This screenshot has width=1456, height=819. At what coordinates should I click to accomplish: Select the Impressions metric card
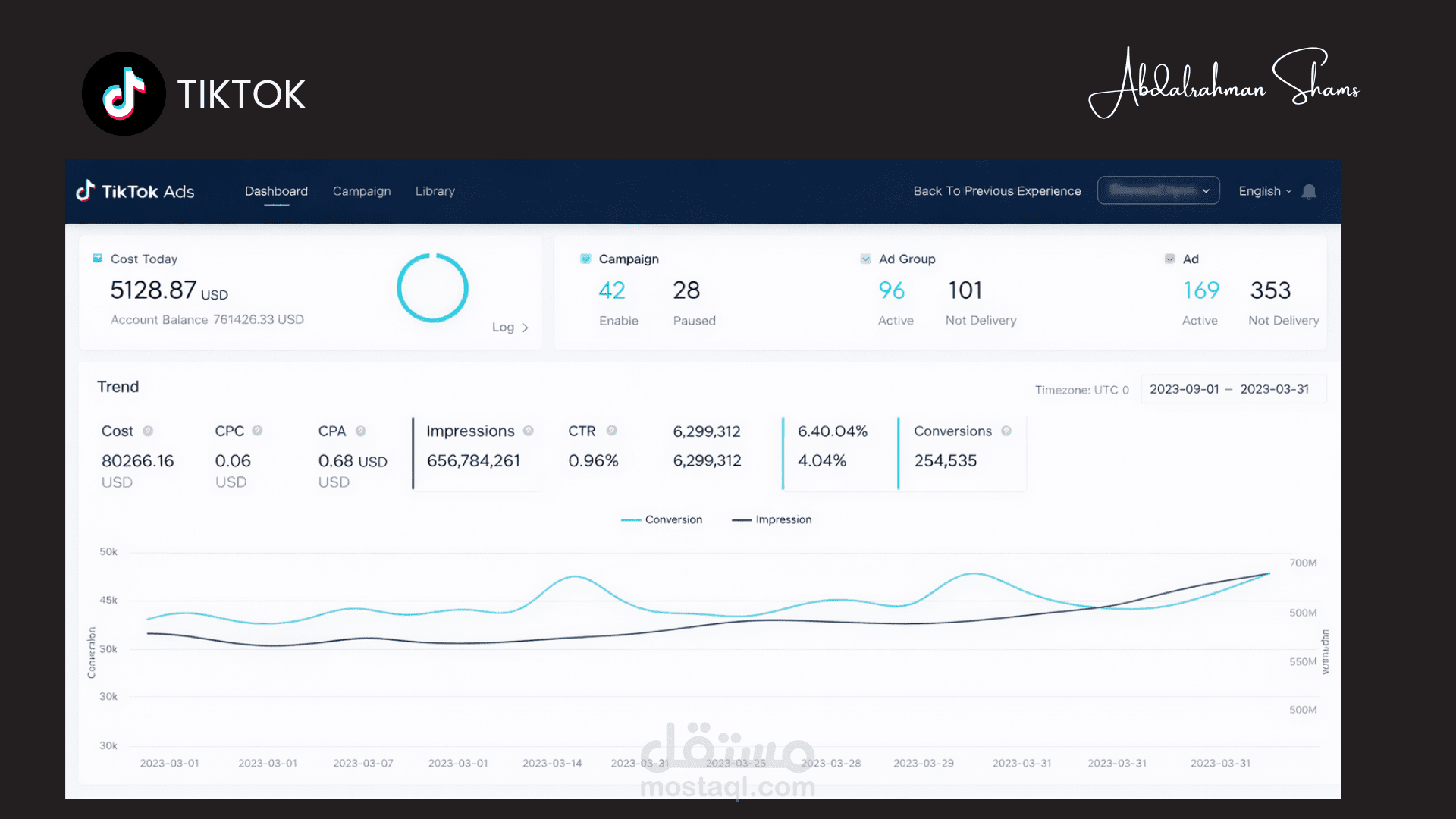tap(479, 453)
